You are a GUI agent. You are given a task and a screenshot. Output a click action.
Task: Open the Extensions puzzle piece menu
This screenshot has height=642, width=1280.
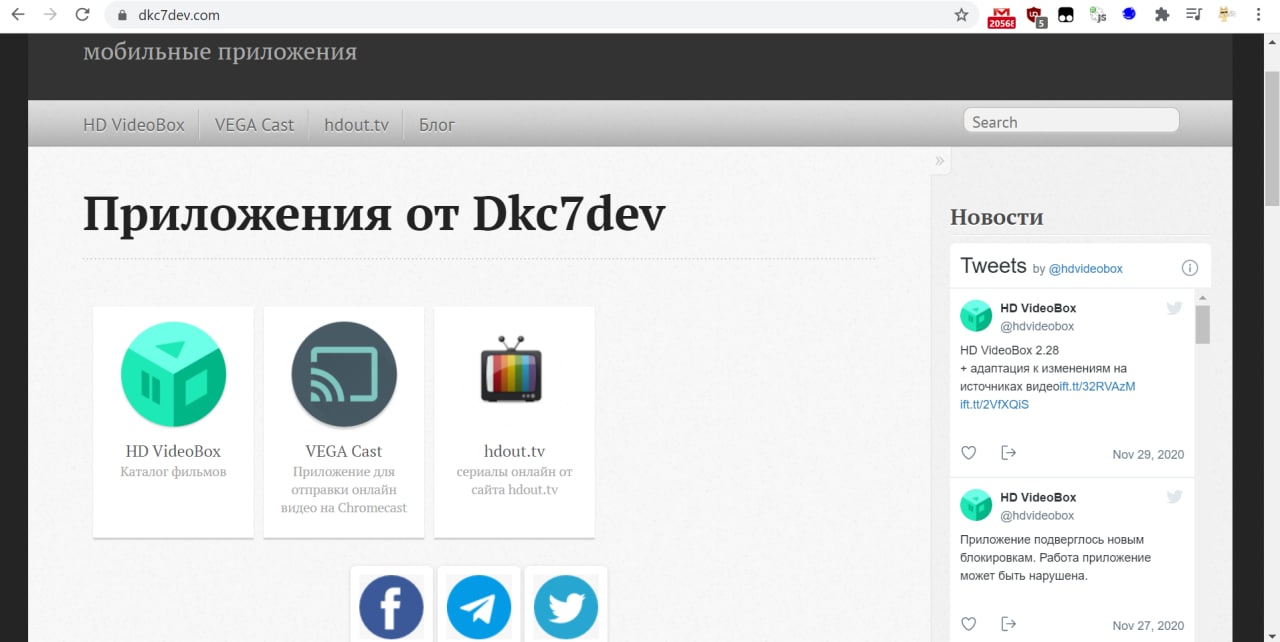click(1161, 15)
